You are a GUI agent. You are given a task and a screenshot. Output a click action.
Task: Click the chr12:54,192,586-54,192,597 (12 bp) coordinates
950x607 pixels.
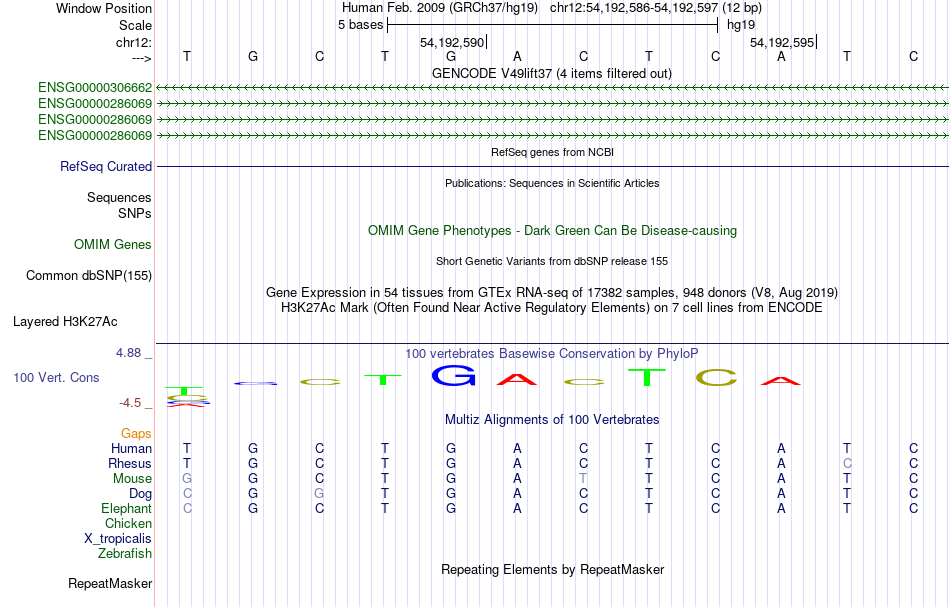pos(656,8)
